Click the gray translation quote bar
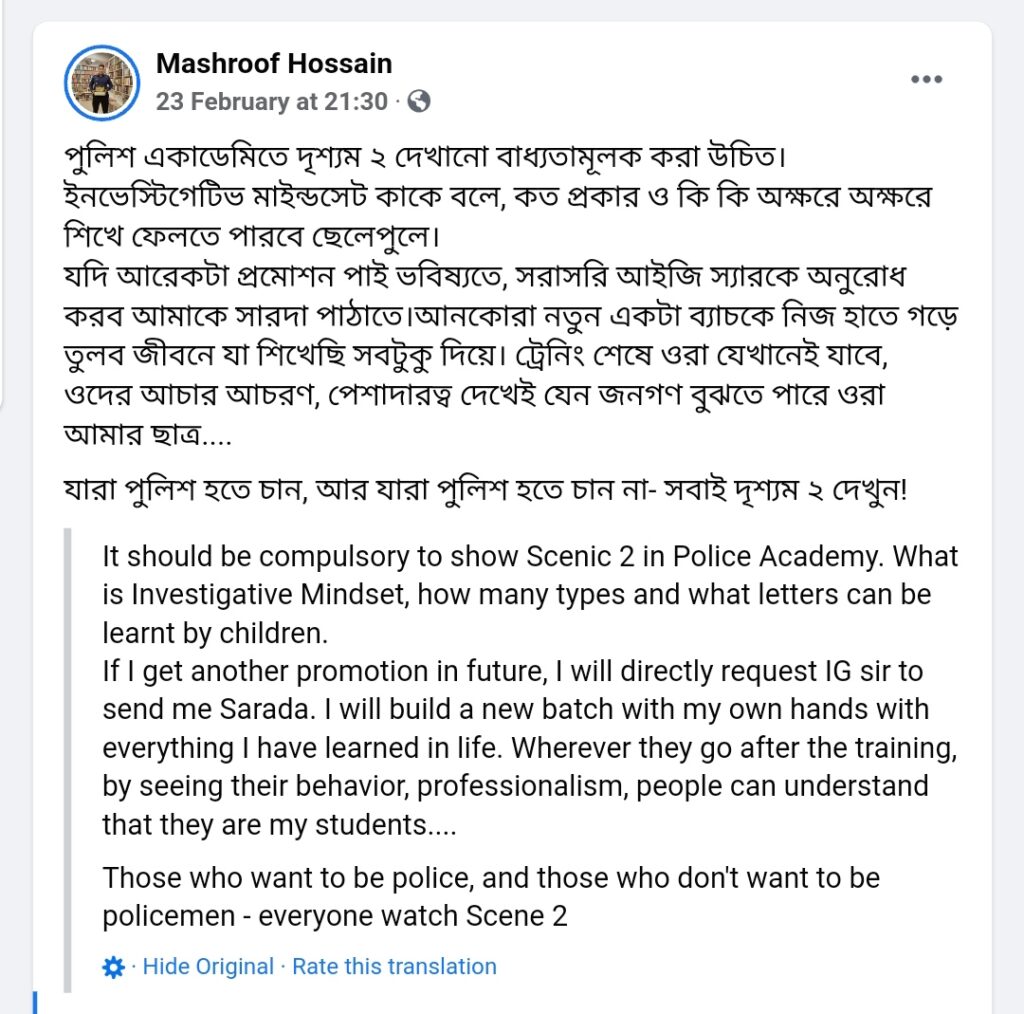The image size is (1024, 1014). pos(67,760)
